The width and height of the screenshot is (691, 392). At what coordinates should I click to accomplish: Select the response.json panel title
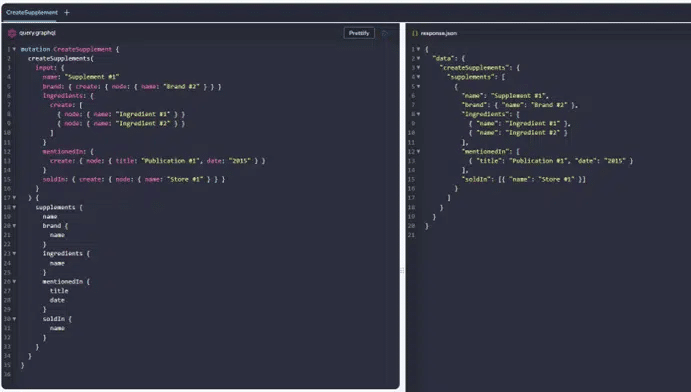coord(438,33)
